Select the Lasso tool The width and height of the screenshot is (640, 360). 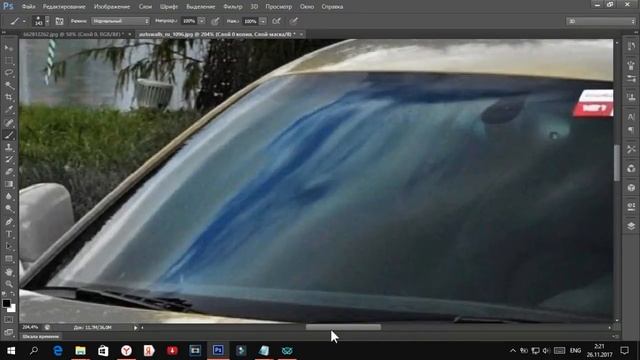(x=9, y=73)
